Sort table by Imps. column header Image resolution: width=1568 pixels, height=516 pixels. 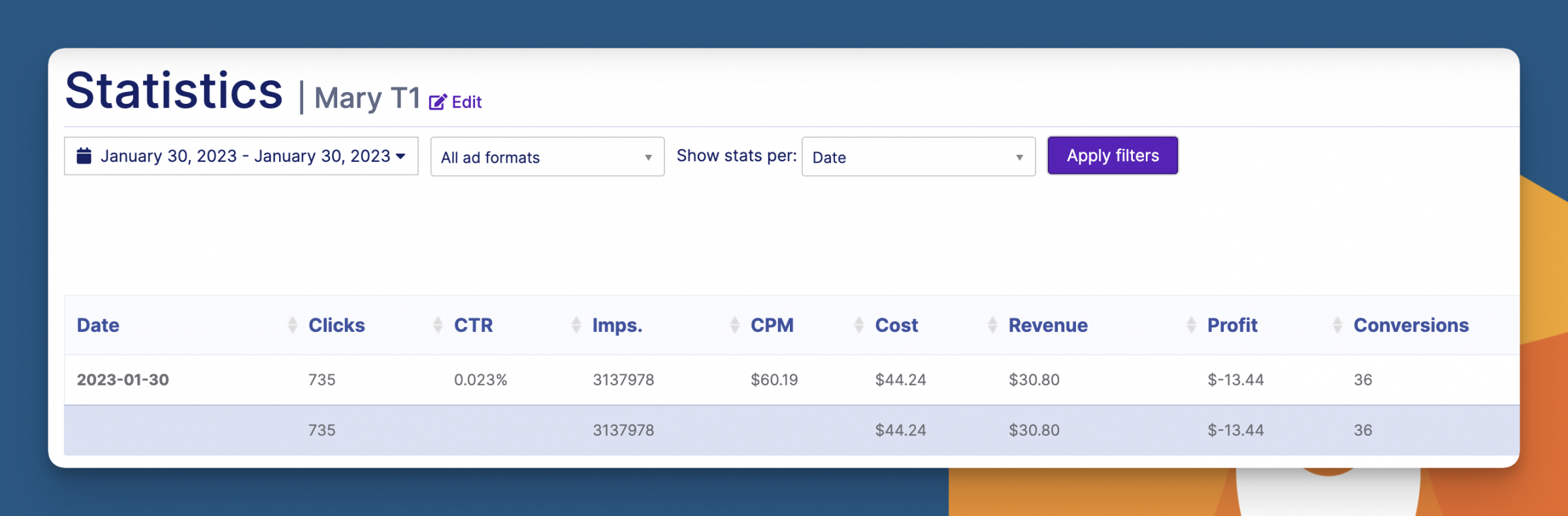pyautogui.click(x=617, y=325)
